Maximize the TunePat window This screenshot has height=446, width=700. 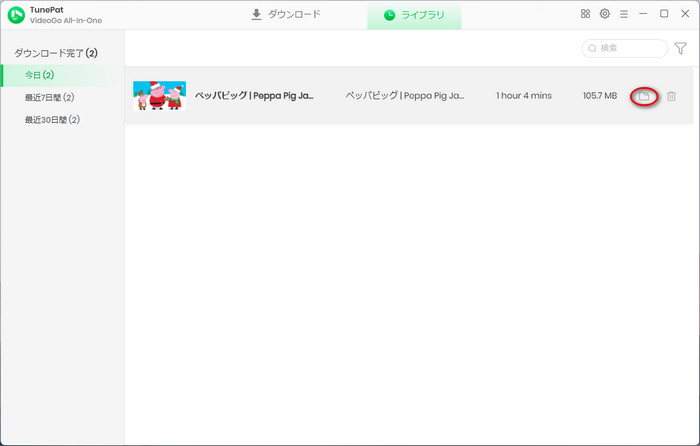pos(664,14)
